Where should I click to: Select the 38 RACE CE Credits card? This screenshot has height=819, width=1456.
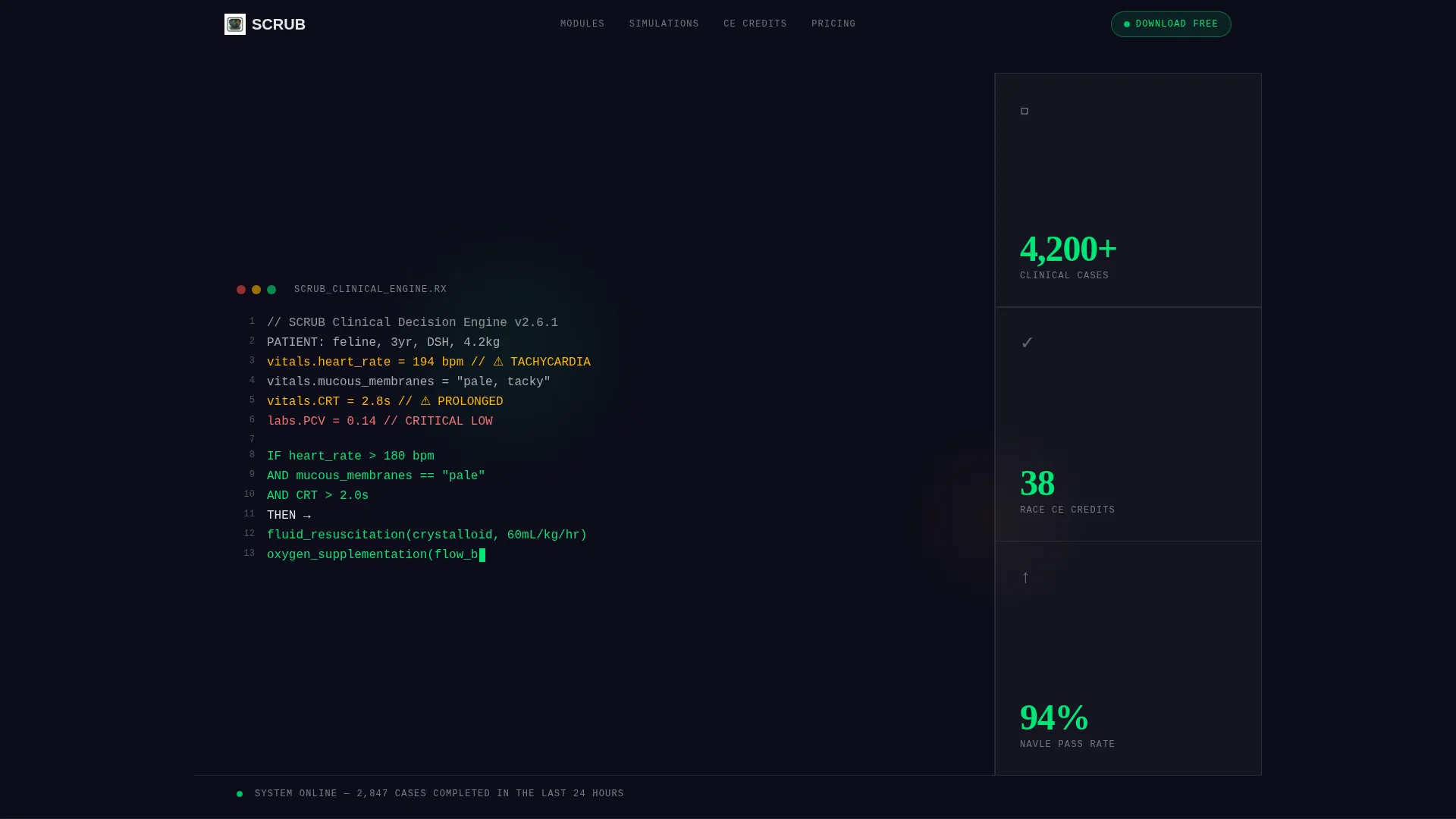[x=1128, y=425]
